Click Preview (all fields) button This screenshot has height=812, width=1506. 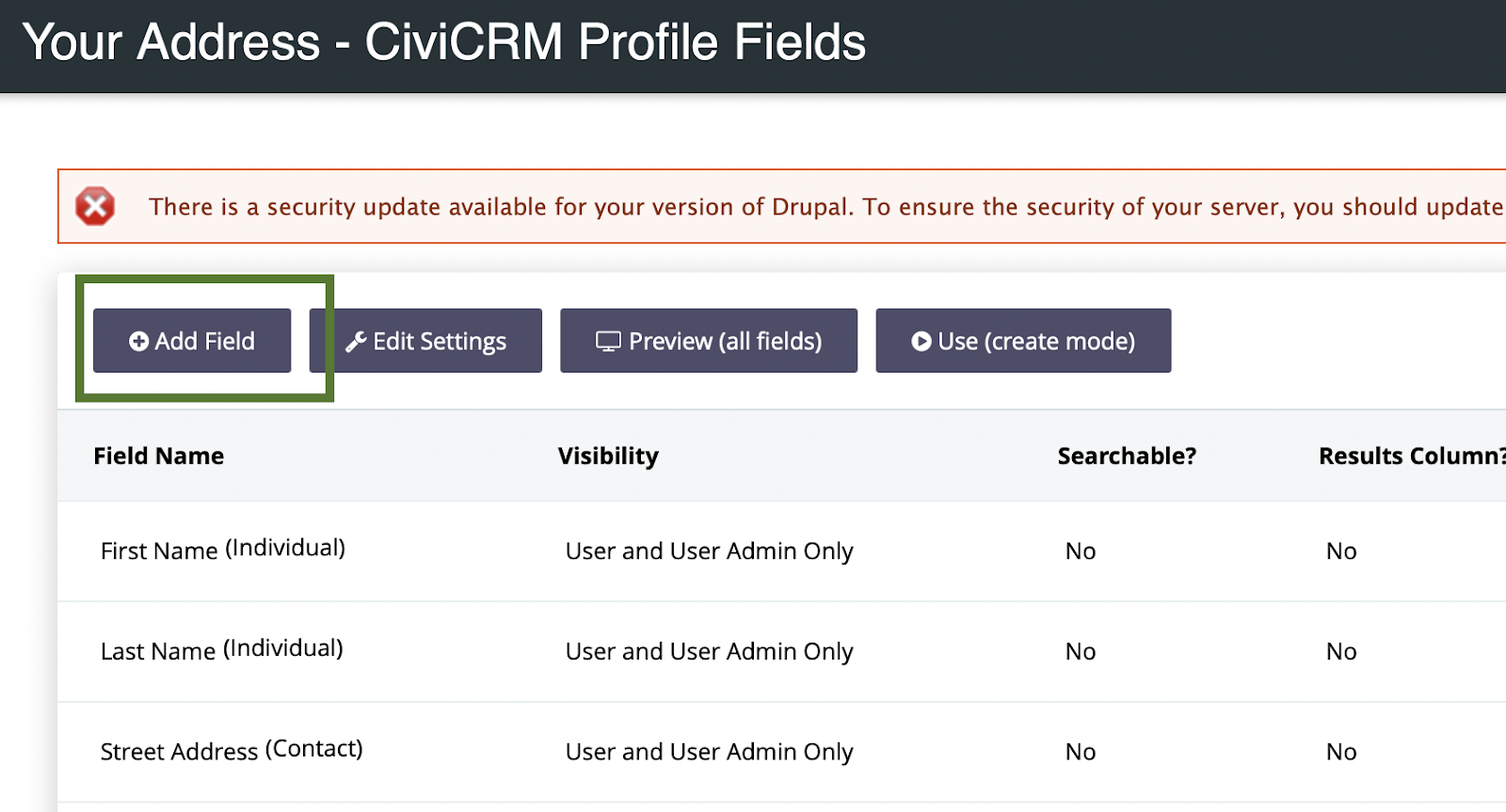tap(709, 341)
